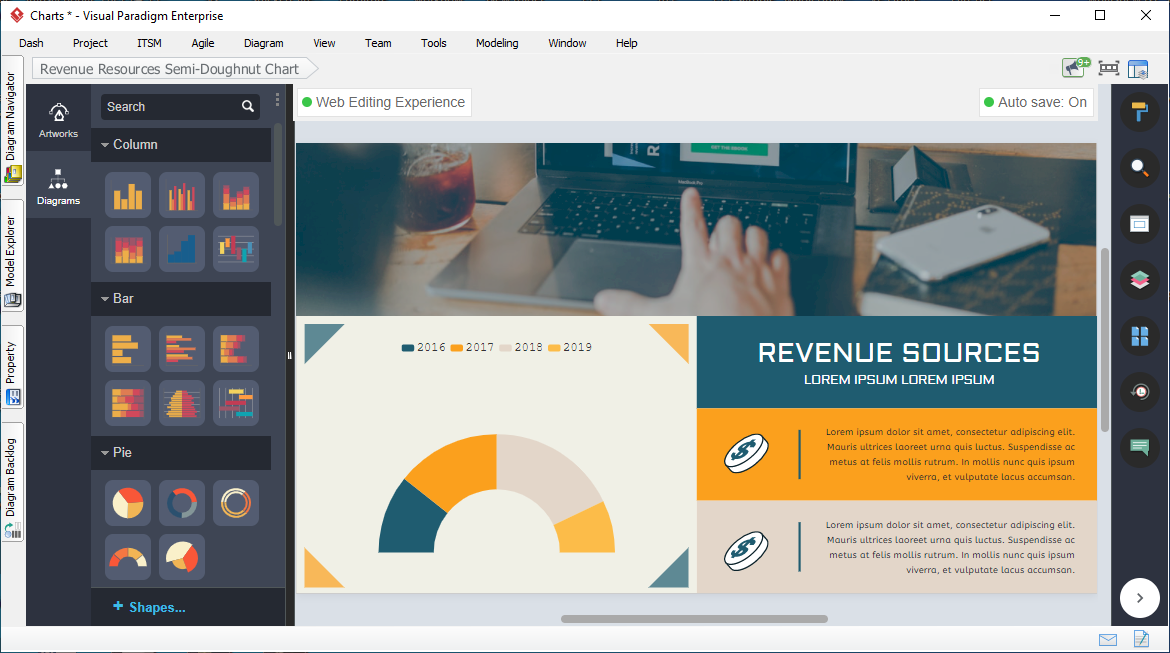Choose the 100% stacked column chart

click(128, 249)
